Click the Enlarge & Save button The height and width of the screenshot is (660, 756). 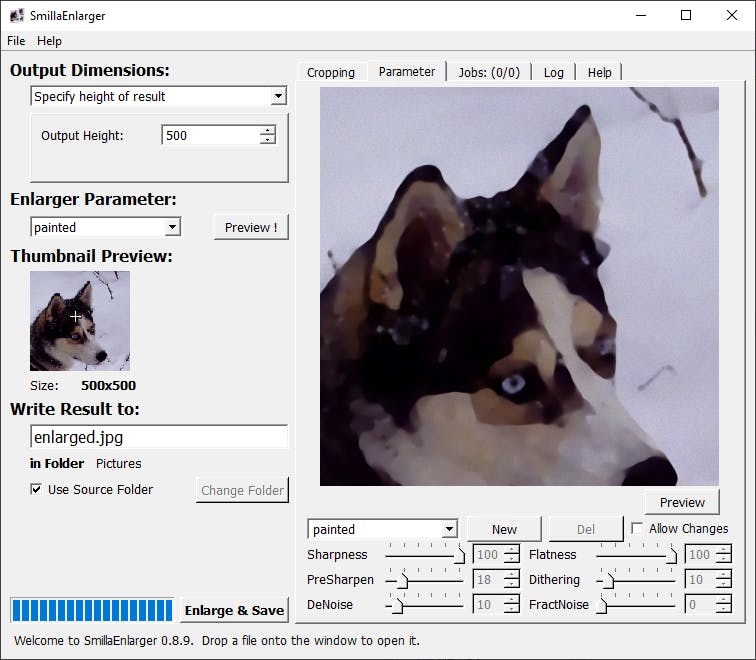click(234, 610)
